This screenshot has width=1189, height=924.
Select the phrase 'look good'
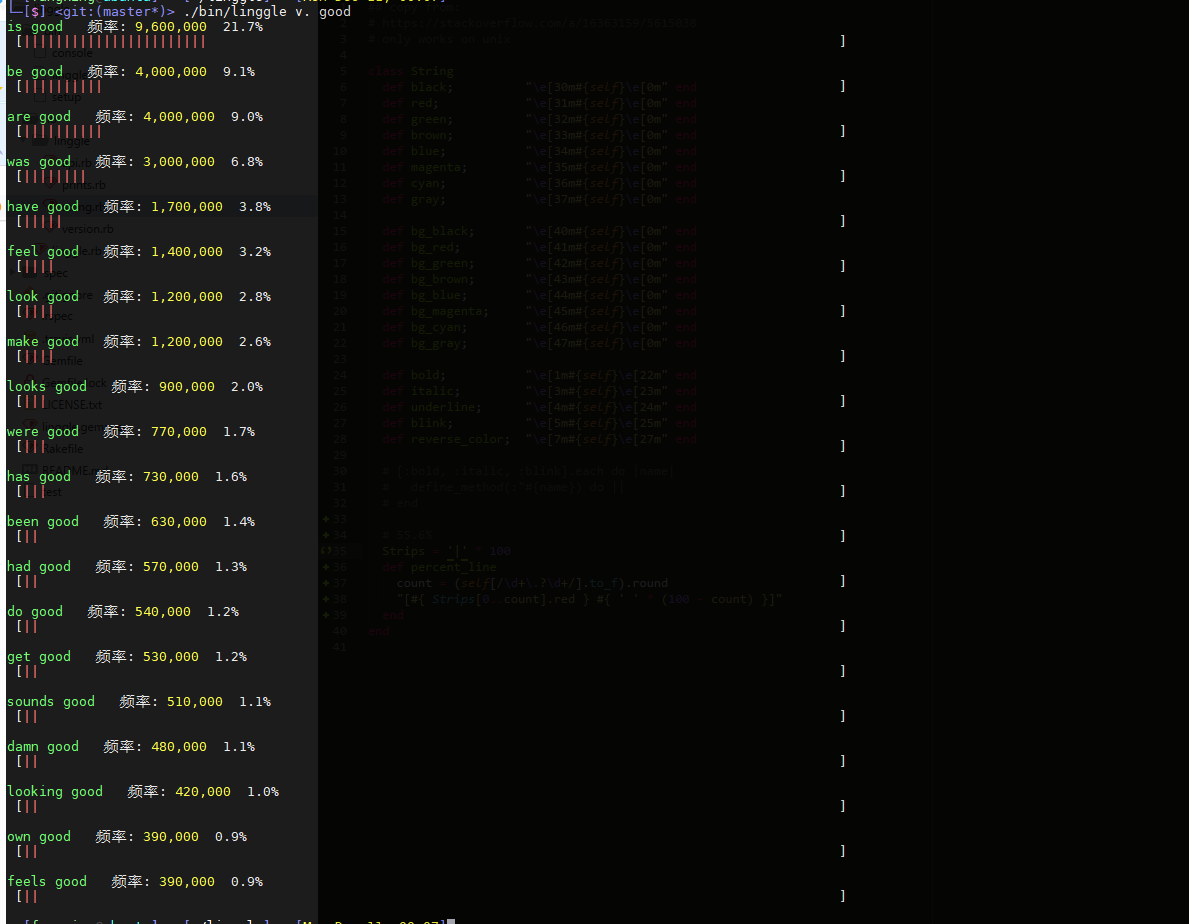click(x=42, y=296)
